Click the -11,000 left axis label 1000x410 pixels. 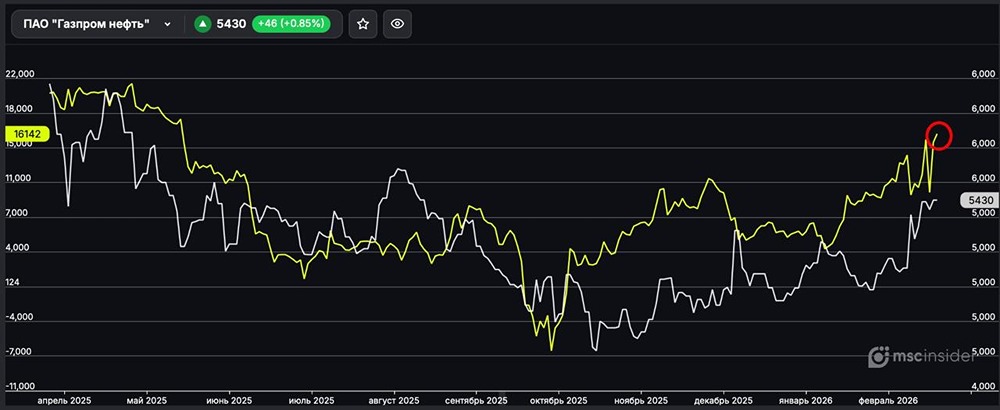20,386
